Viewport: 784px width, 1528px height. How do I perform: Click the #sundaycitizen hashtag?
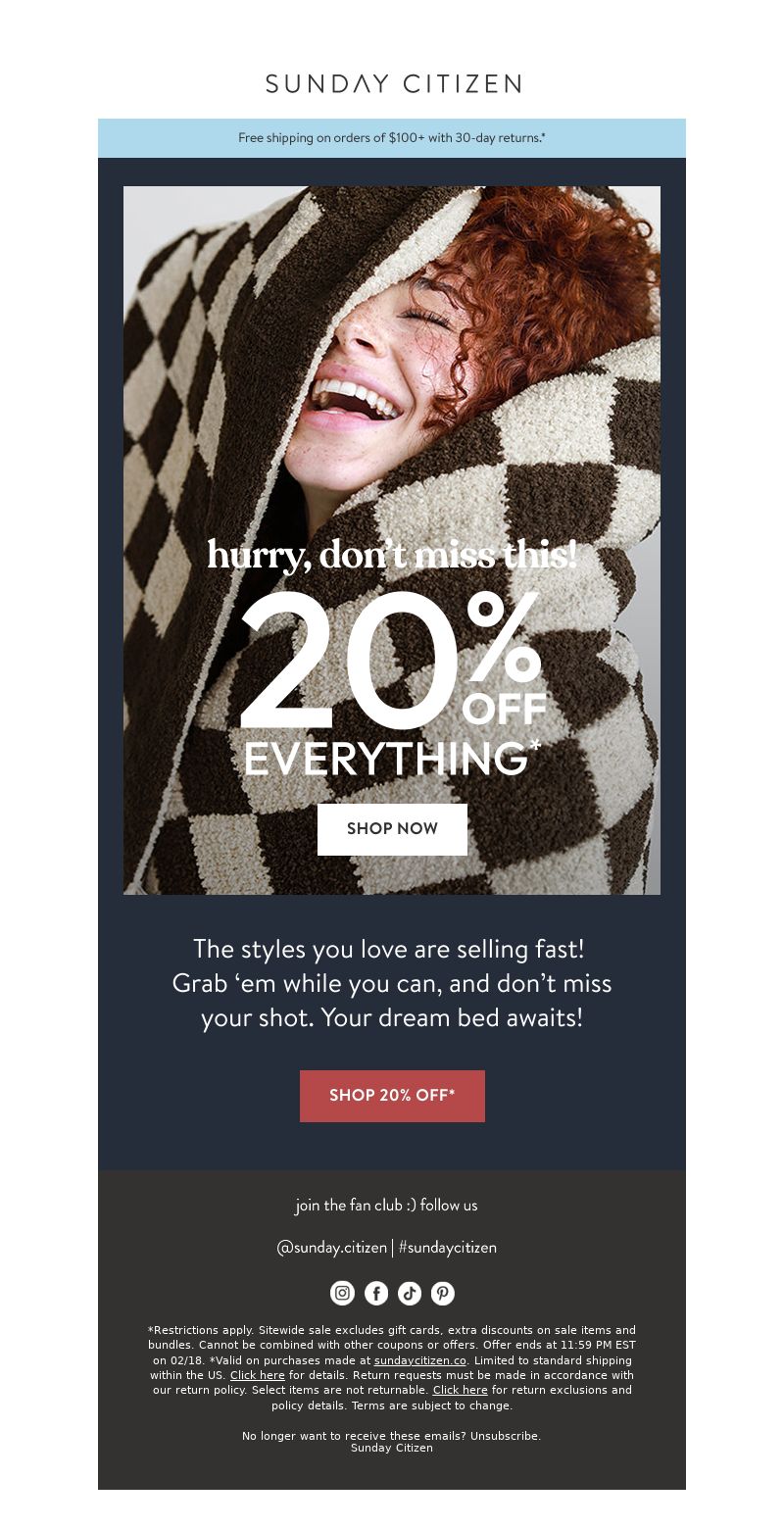coord(448,1248)
